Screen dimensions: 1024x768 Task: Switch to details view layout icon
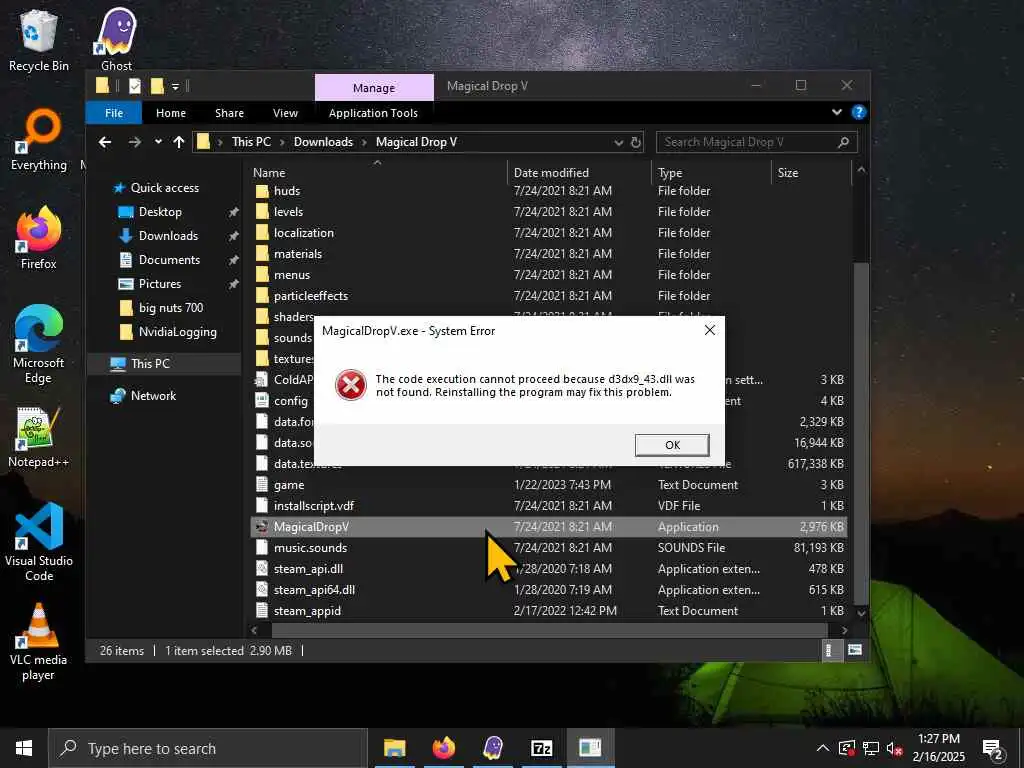pos(829,650)
